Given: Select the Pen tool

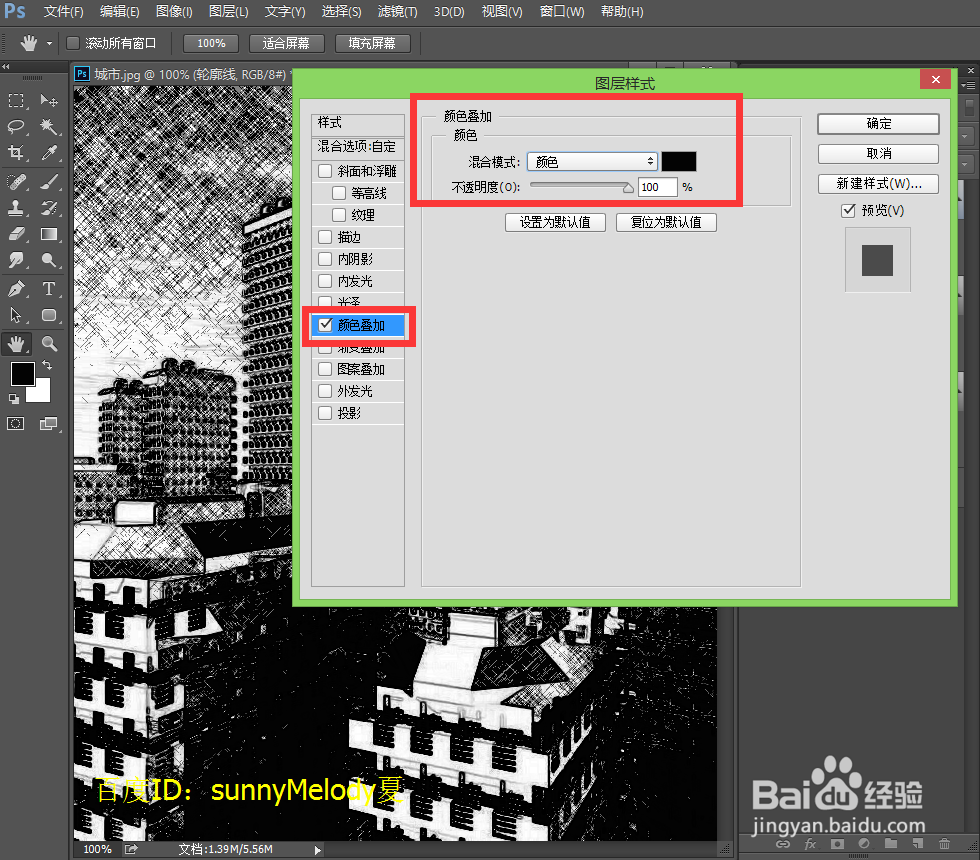Looking at the screenshot, I should click(x=16, y=289).
